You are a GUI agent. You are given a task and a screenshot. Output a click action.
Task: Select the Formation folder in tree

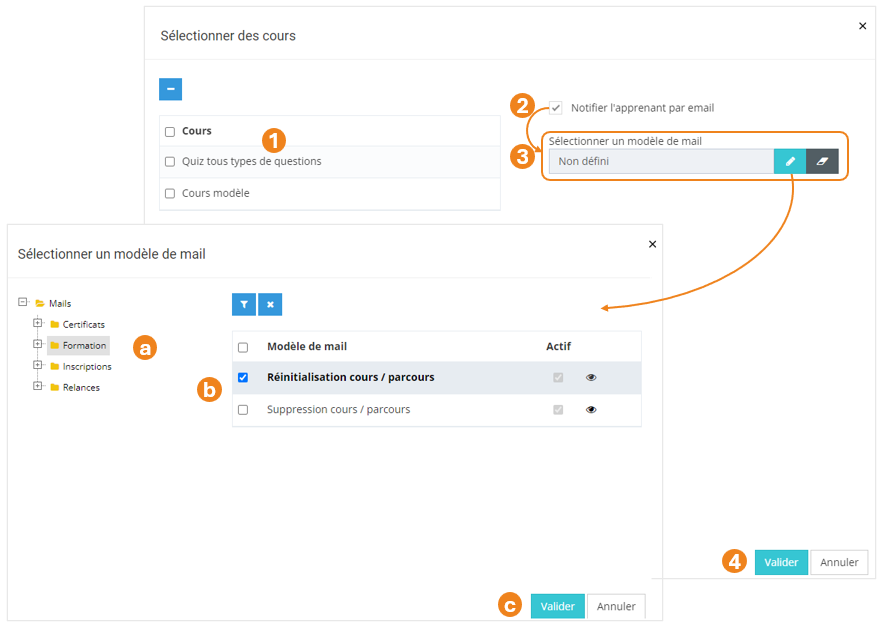tap(84, 345)
